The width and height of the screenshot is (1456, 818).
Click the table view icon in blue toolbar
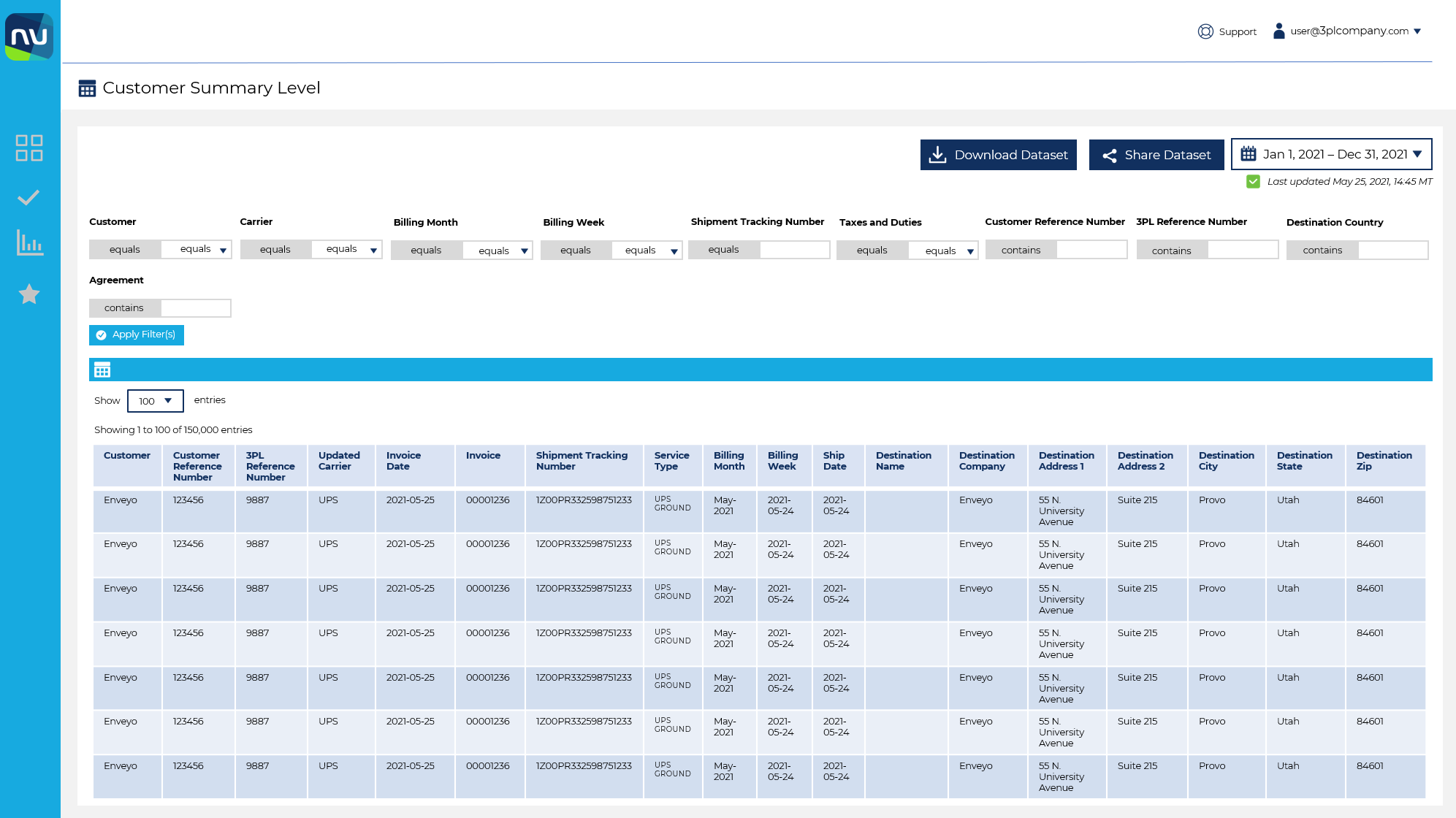pyautogui.click(x=101, y=370)
